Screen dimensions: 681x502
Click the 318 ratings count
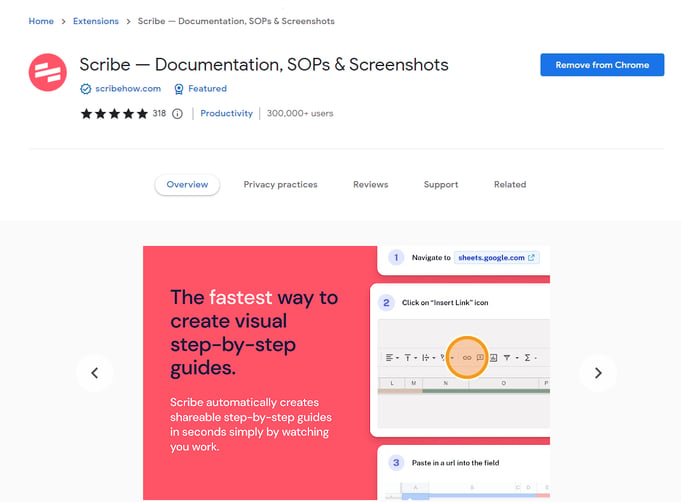[159, 113]
